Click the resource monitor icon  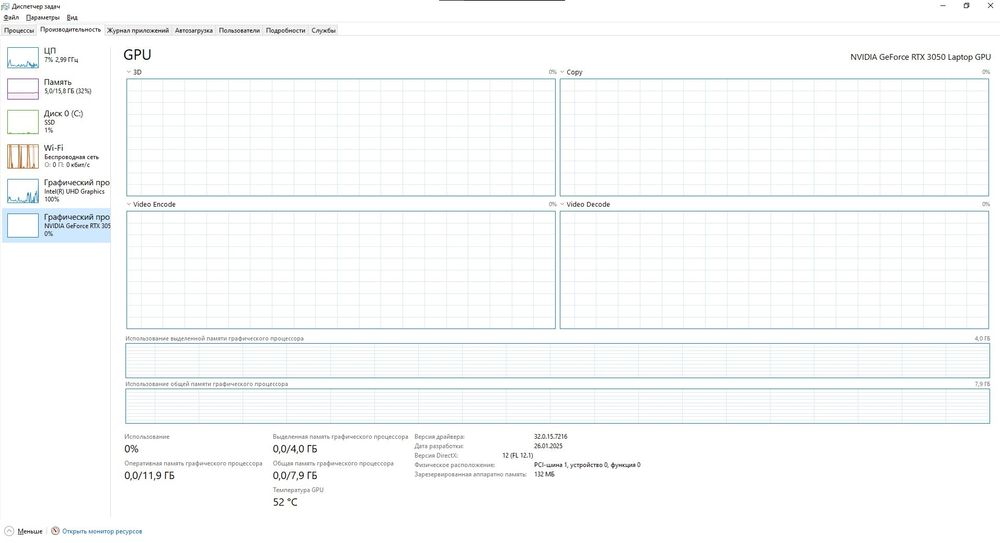(55, 531)
